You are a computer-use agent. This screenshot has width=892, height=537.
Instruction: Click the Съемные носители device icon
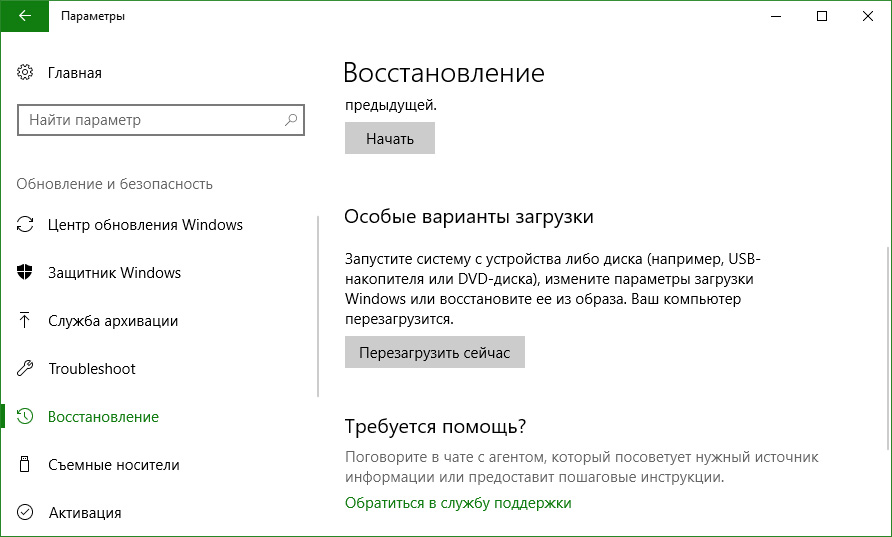click(x=26, y=465)
